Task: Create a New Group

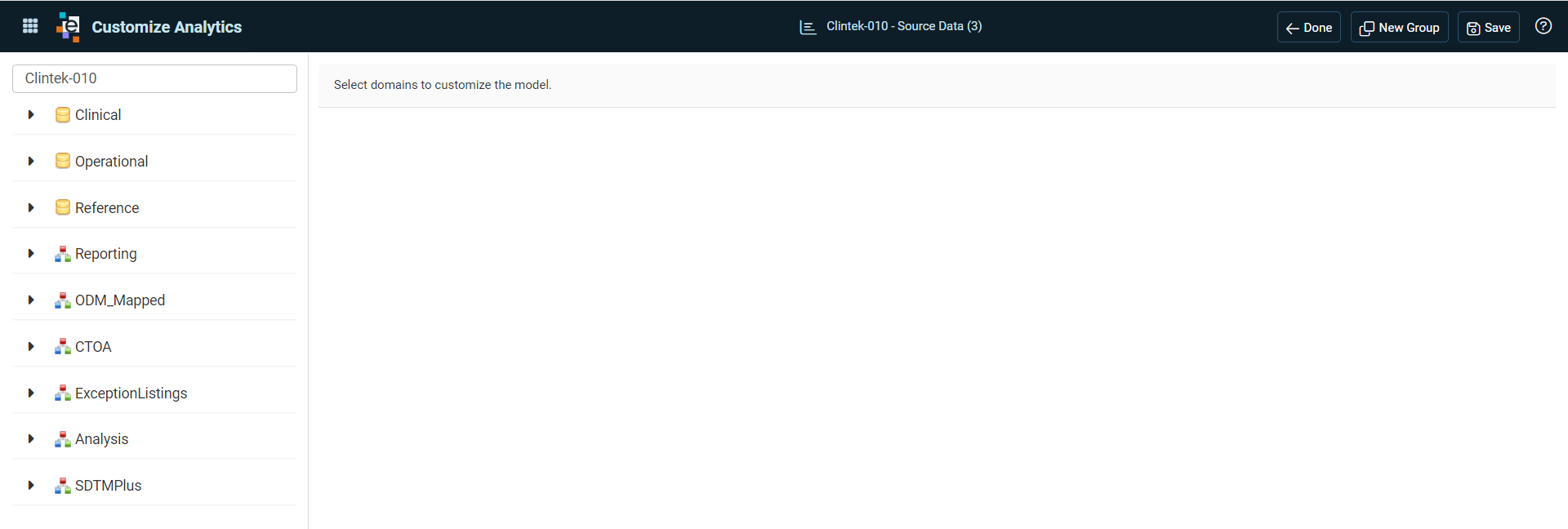Action: (1399, 27)
